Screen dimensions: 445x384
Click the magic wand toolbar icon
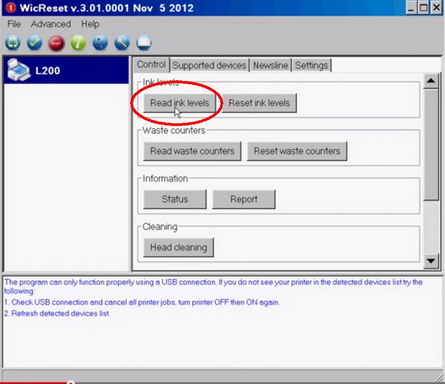point(122,43)
